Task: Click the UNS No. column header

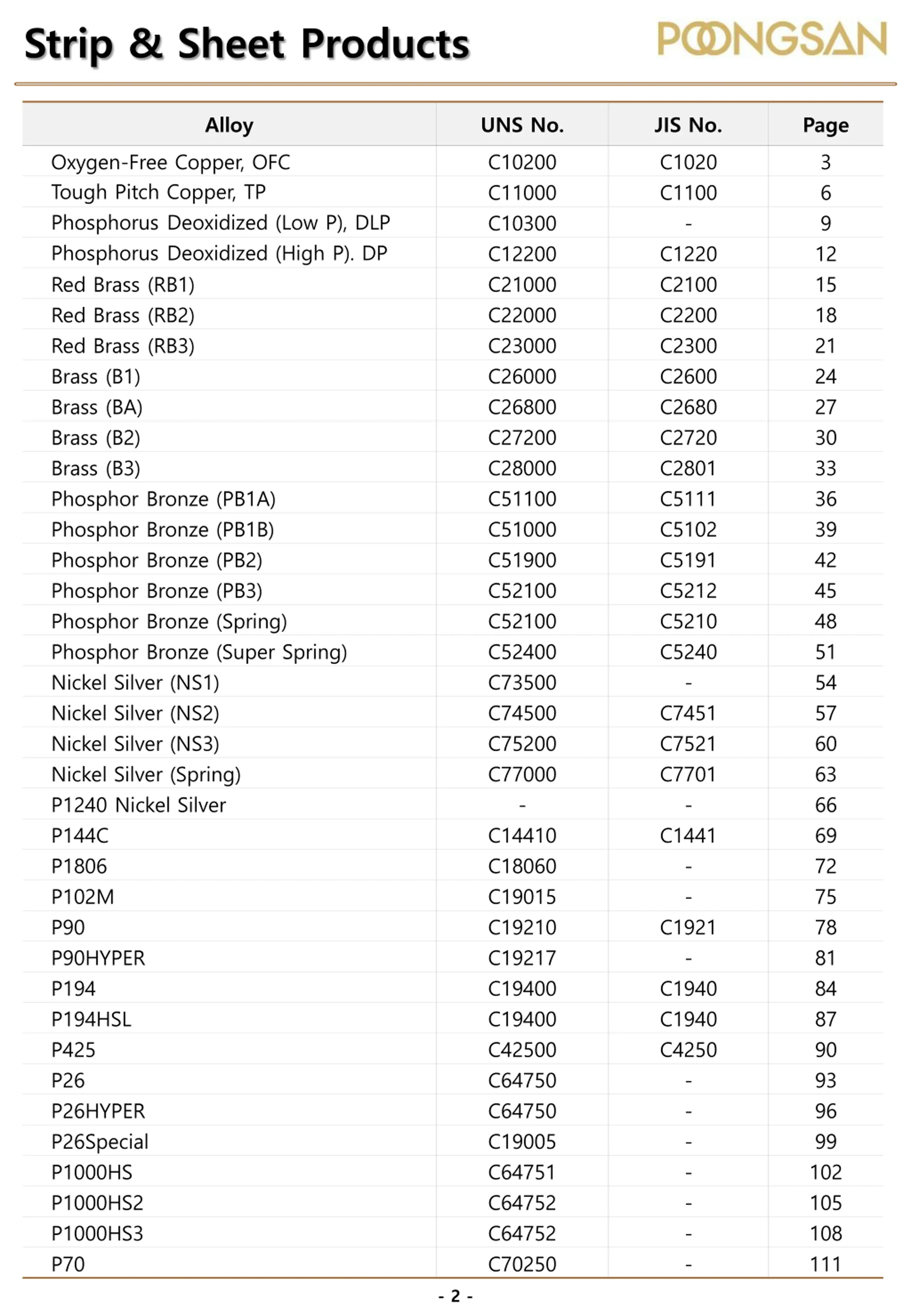Action: pyautogui.click(x=522, y=125)
